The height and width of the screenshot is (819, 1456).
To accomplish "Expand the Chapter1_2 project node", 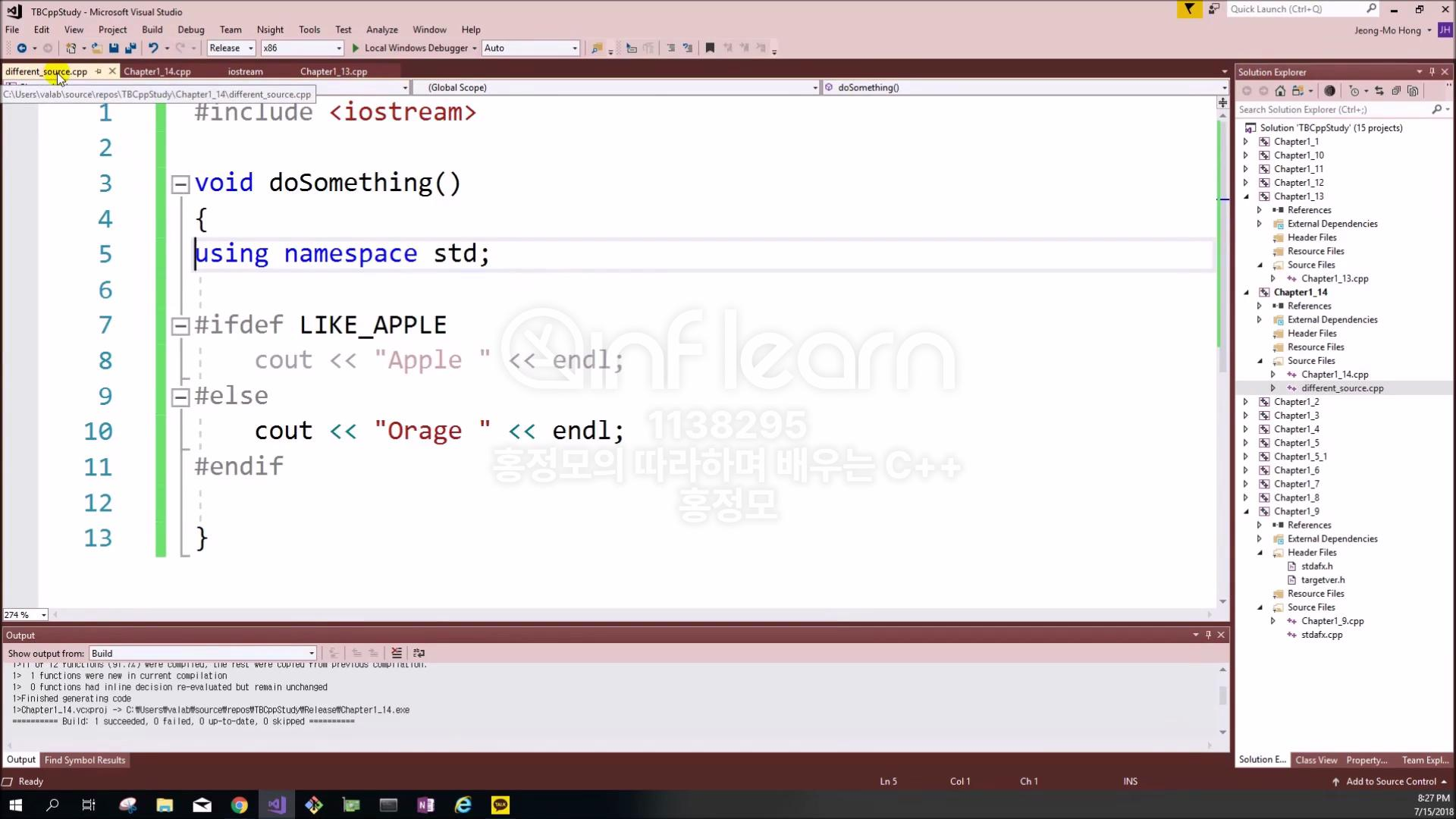I will [x=1246, y=402].
